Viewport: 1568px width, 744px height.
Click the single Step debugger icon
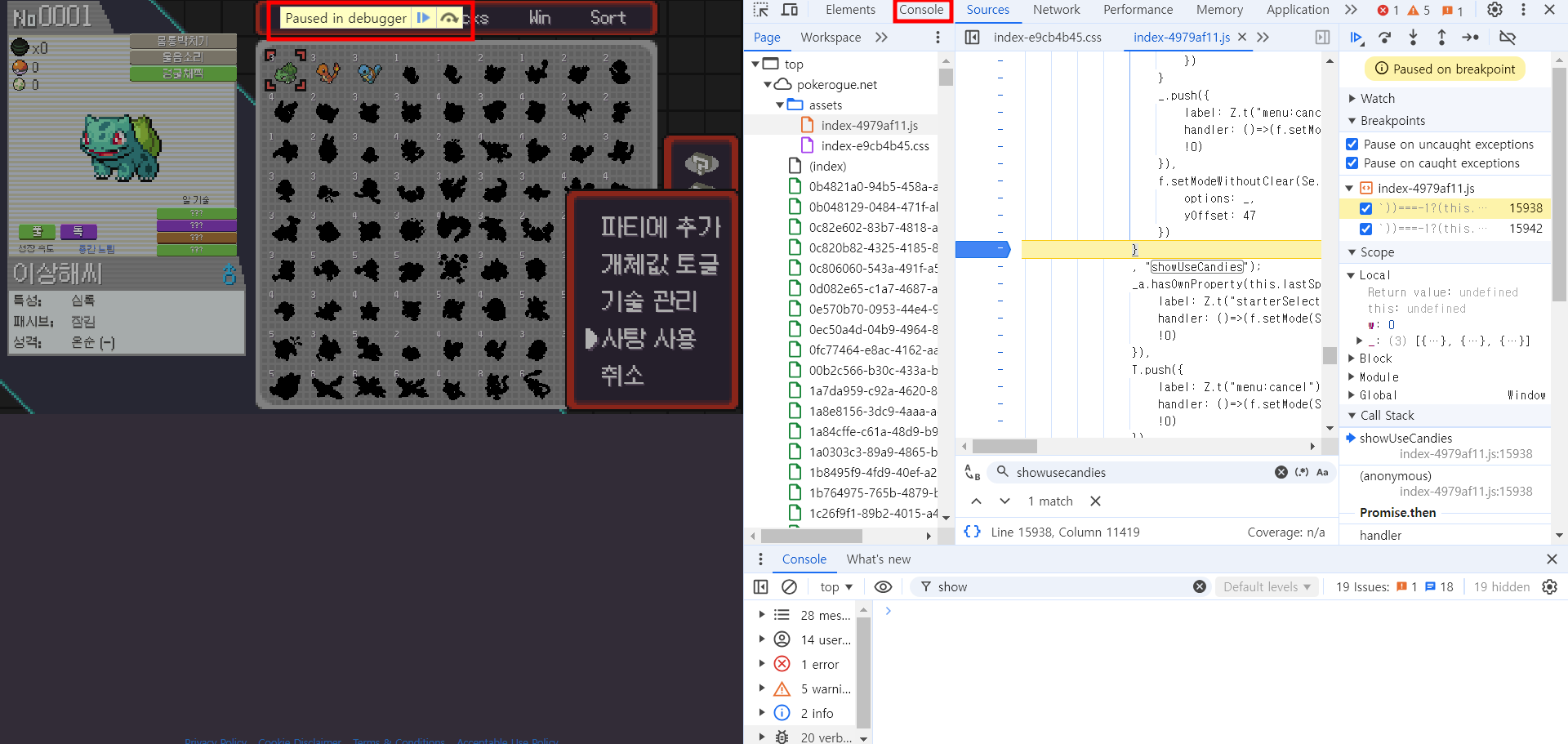[1471, 38]
